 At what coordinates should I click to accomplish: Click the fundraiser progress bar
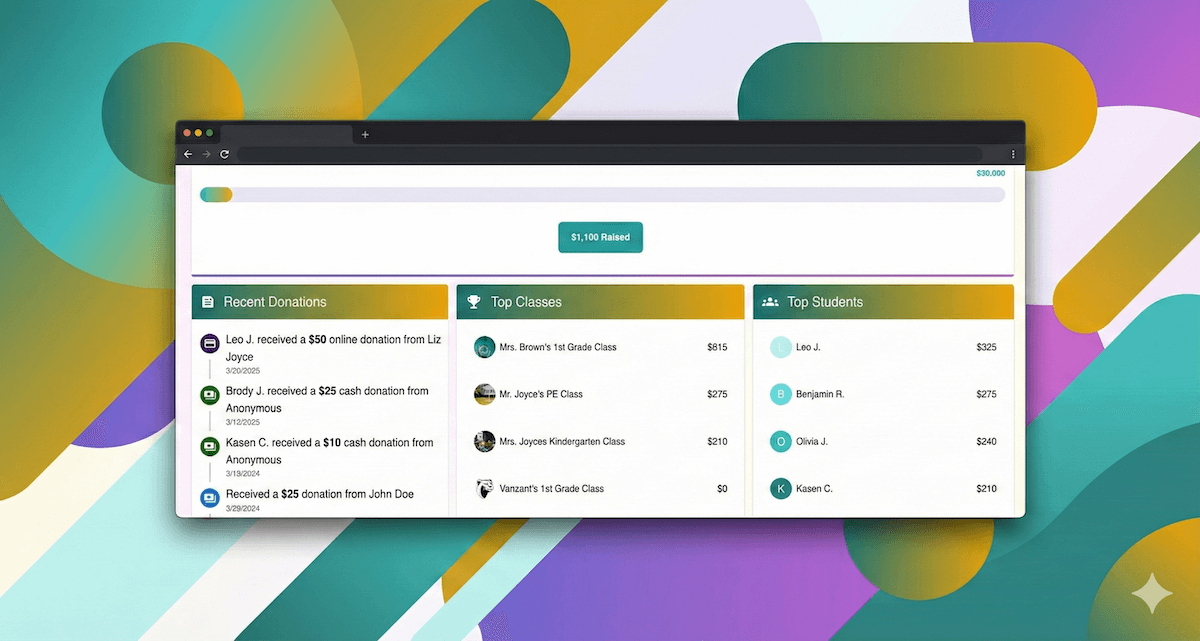click(x=600, y=194)
